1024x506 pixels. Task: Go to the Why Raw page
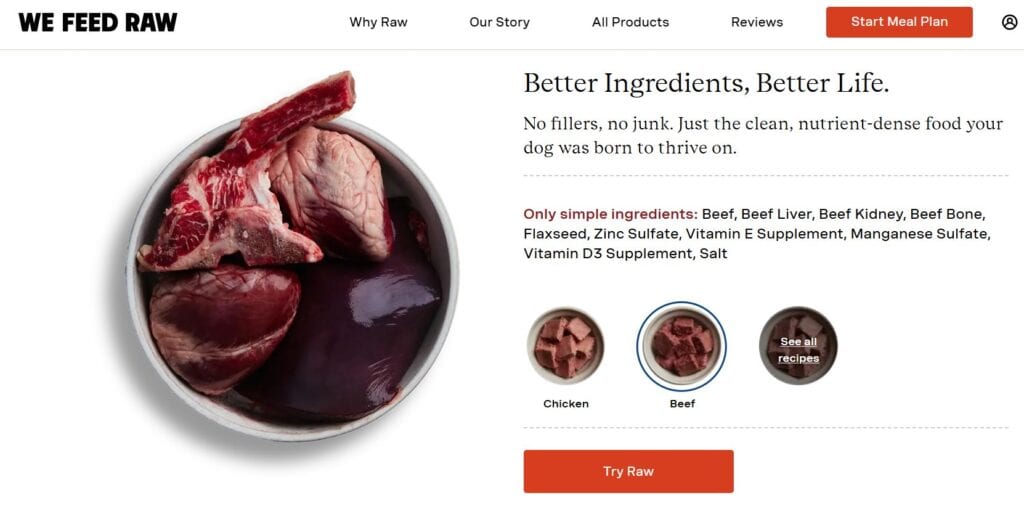[x=378, y=22]
